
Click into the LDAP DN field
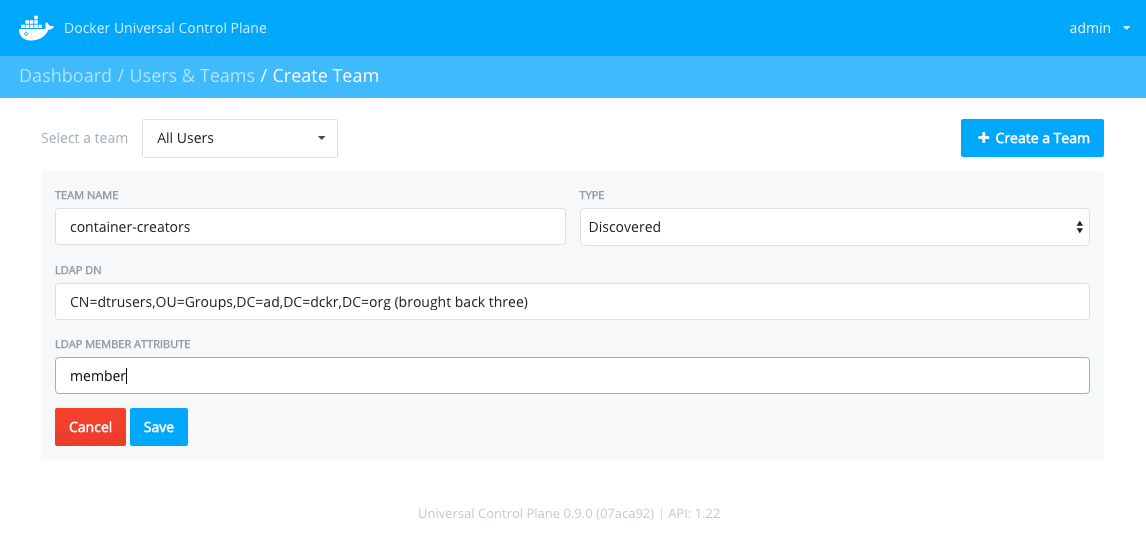pos(572,302)
